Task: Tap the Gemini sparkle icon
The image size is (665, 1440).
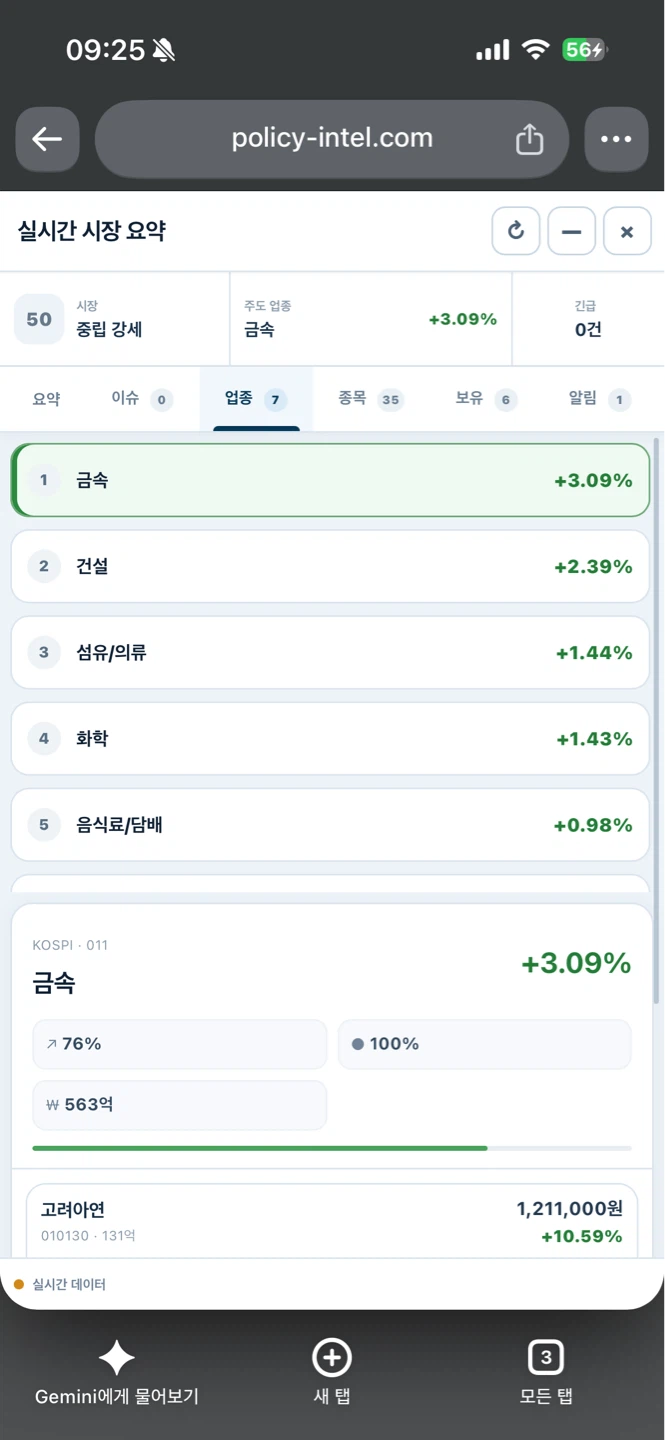Action: [x=117, y=1358]
